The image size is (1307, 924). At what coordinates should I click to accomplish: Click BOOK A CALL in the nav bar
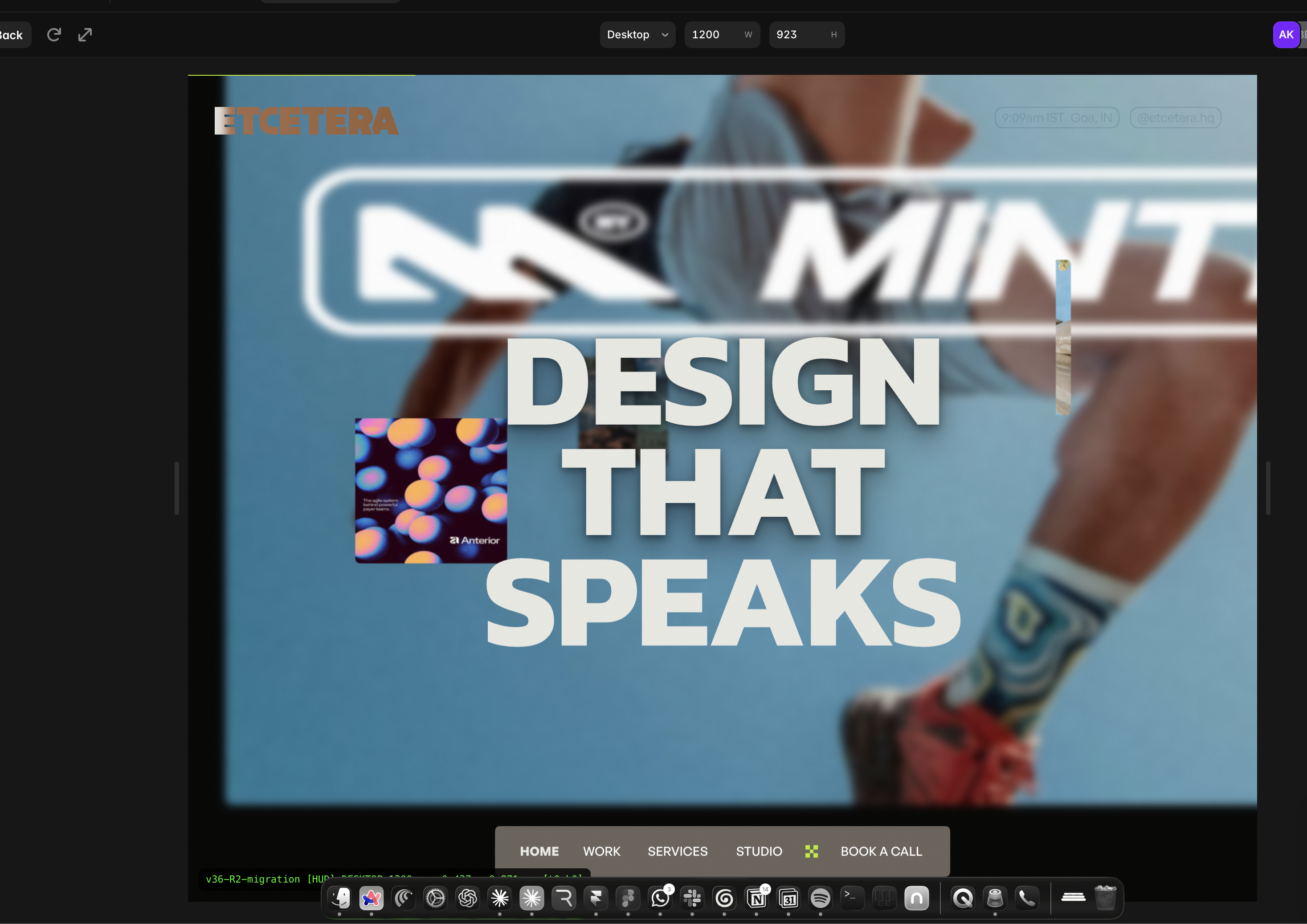(x=881, y=851)
